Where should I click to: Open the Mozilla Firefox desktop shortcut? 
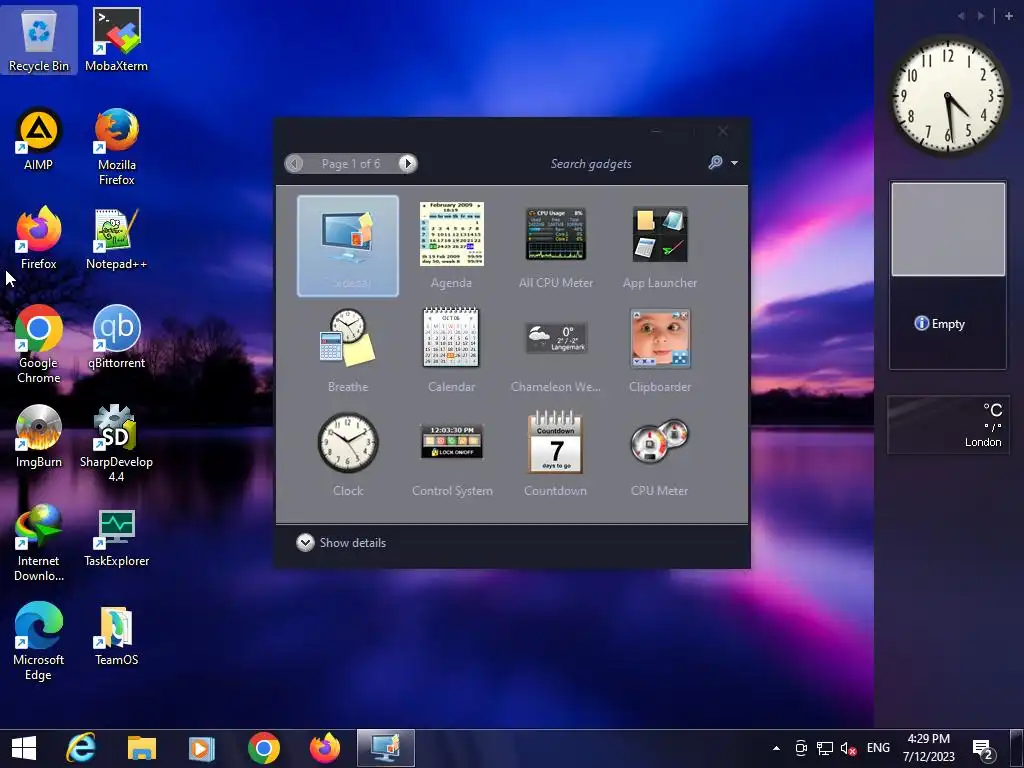116,146
